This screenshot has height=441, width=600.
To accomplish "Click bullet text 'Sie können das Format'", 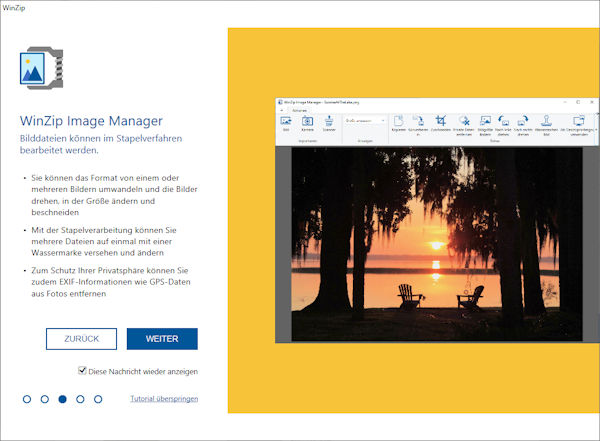I will tap(114, 195).
